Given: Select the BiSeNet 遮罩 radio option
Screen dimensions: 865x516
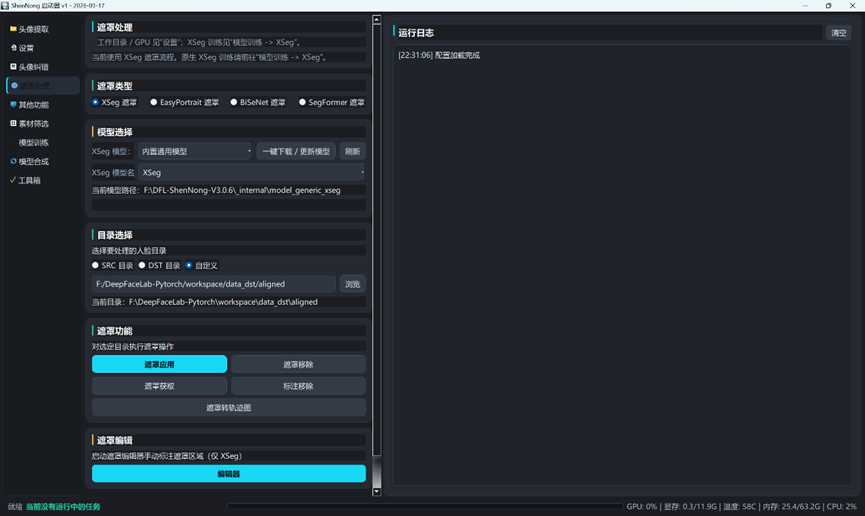Looking at the screenshot, I should pos(258,103).
